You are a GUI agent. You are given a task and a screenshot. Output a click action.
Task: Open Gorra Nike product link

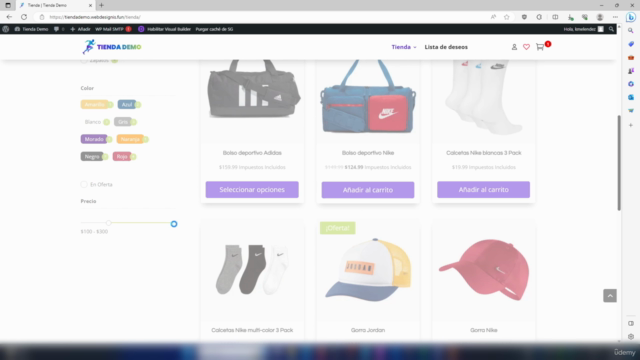[x=483, y=330]
